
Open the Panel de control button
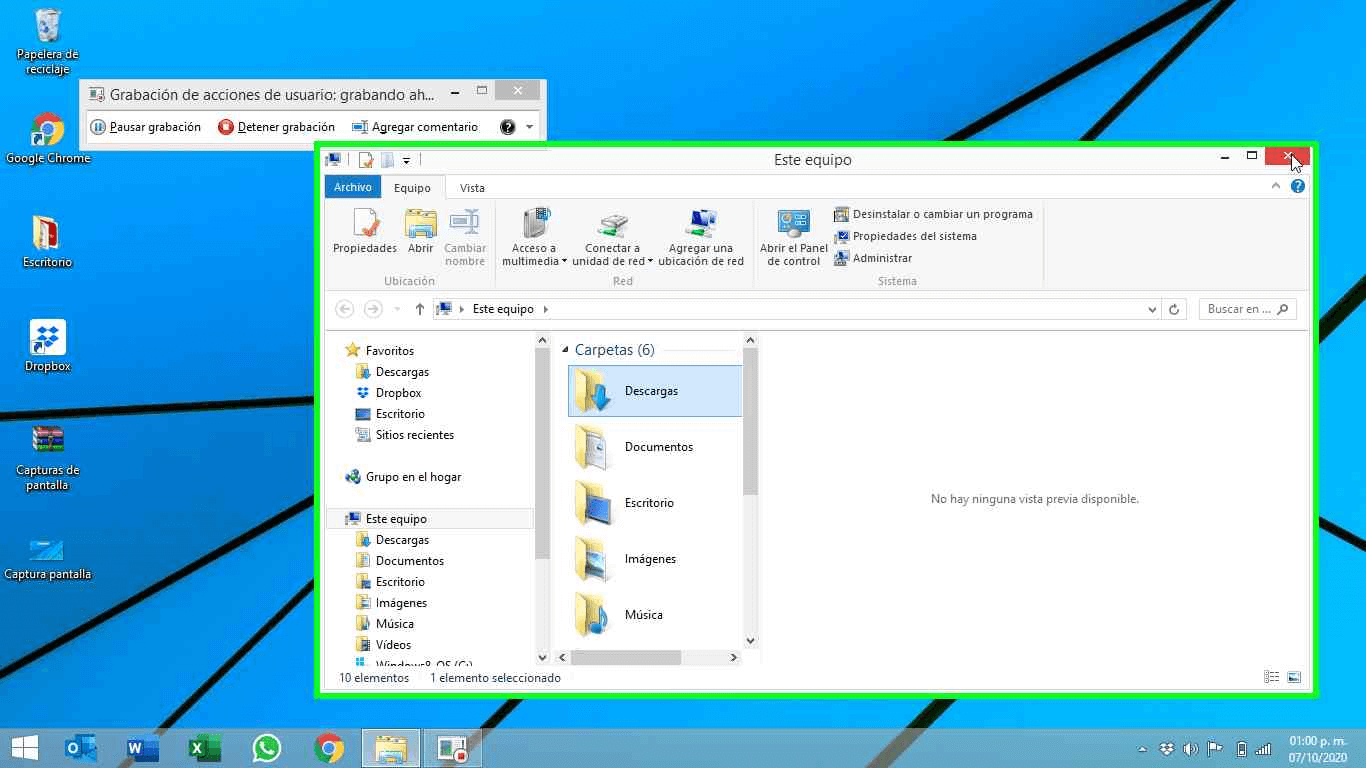coord(794,238)
